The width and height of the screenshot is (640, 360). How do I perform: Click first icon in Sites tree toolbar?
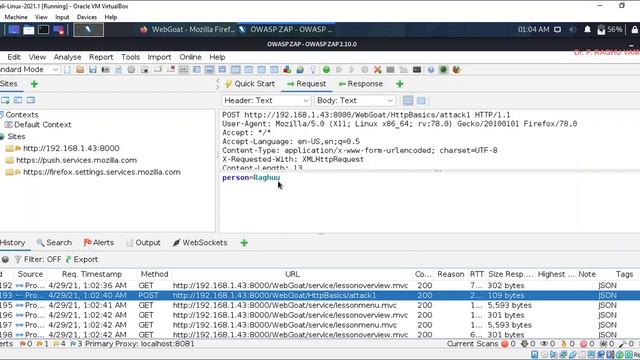(x=5, y=100)
